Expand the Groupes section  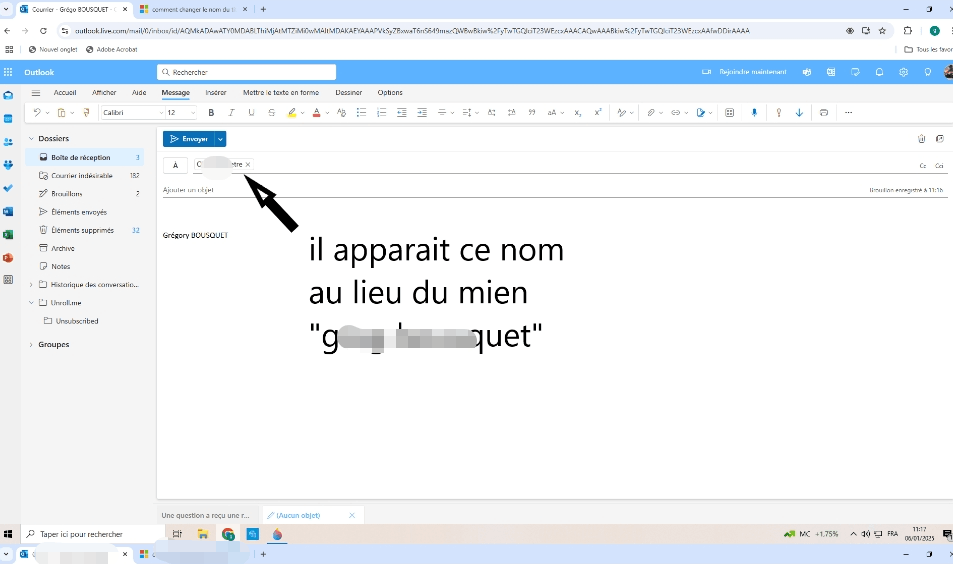pos(31,345)
